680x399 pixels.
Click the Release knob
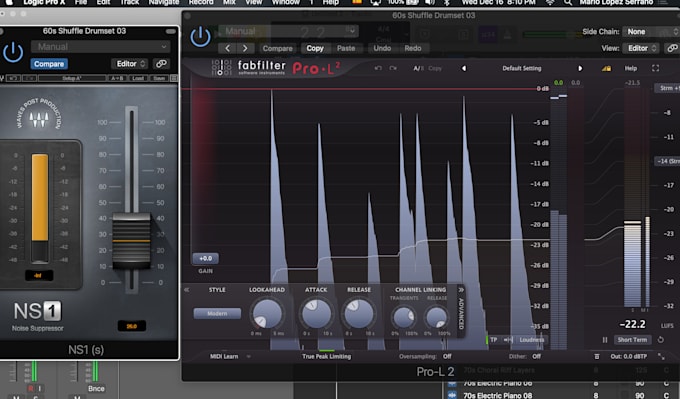(359, 314)
